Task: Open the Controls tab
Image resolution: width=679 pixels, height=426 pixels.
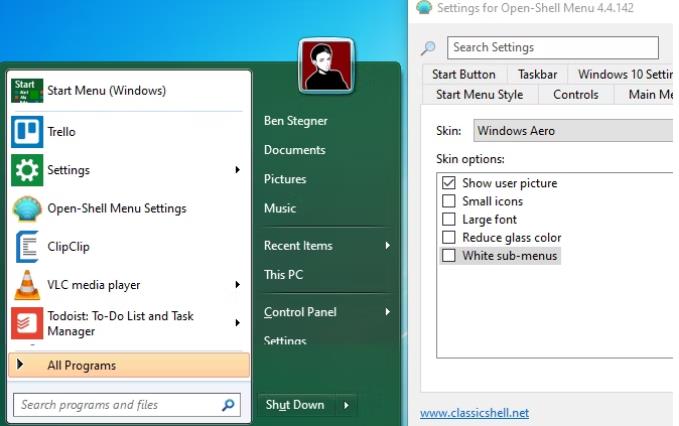Action: point(576,95)
